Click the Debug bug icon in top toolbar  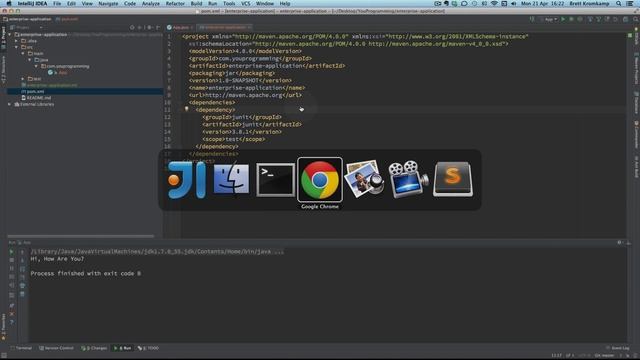coord(571,19)
